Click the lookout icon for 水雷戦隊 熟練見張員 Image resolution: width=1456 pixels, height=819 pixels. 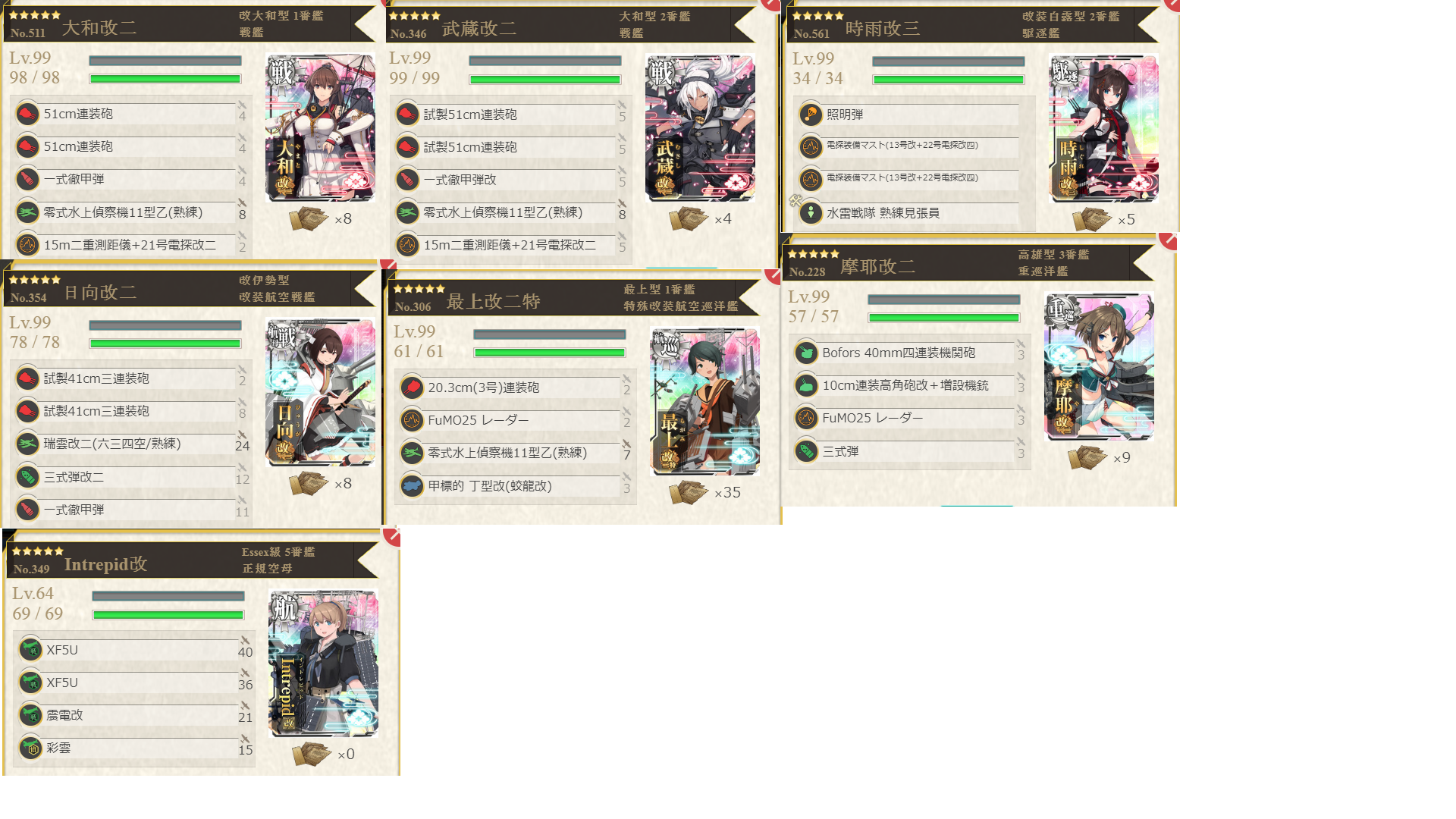(811, 213)
